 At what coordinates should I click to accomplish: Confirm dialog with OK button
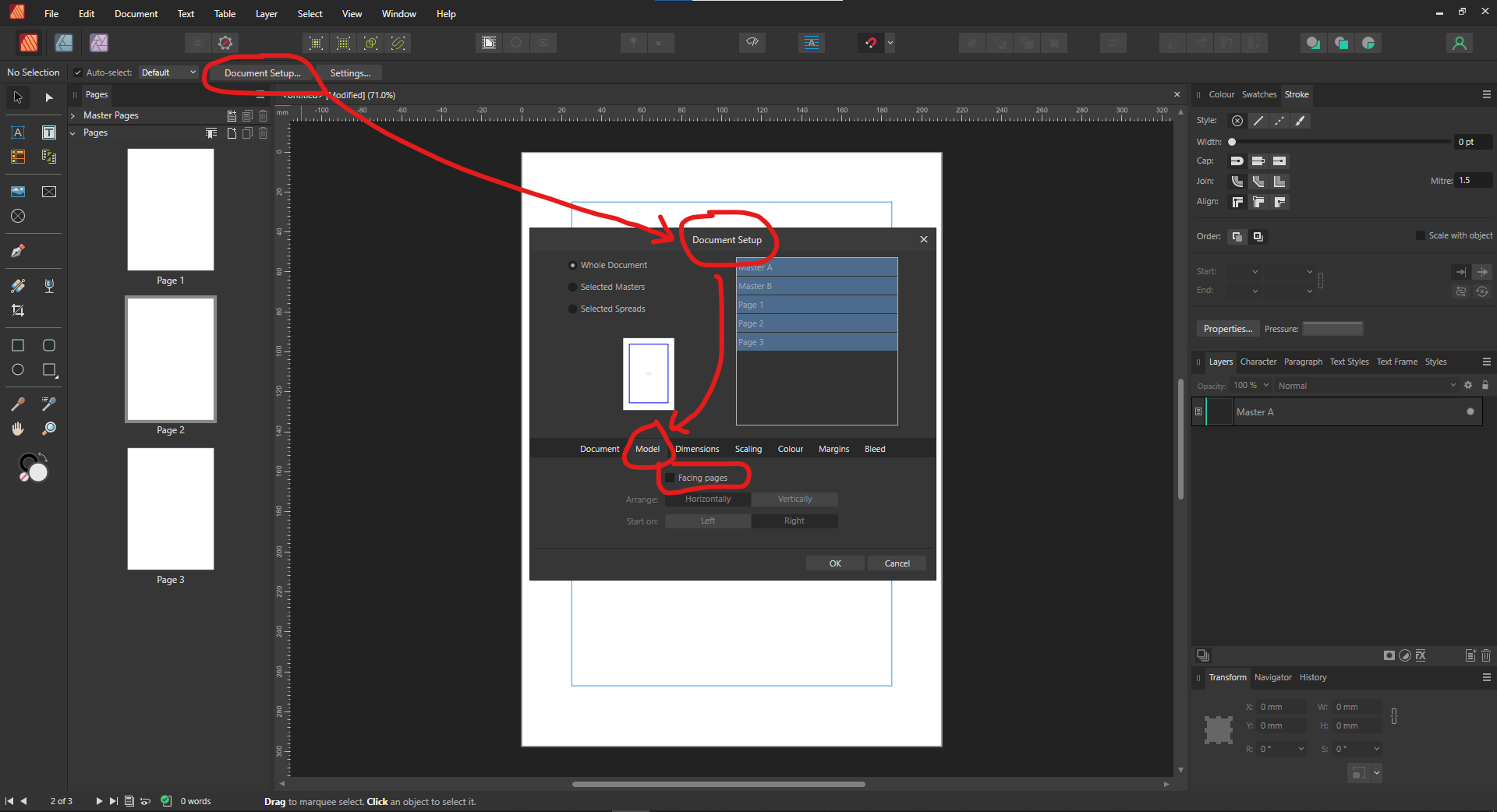point(835,563)
